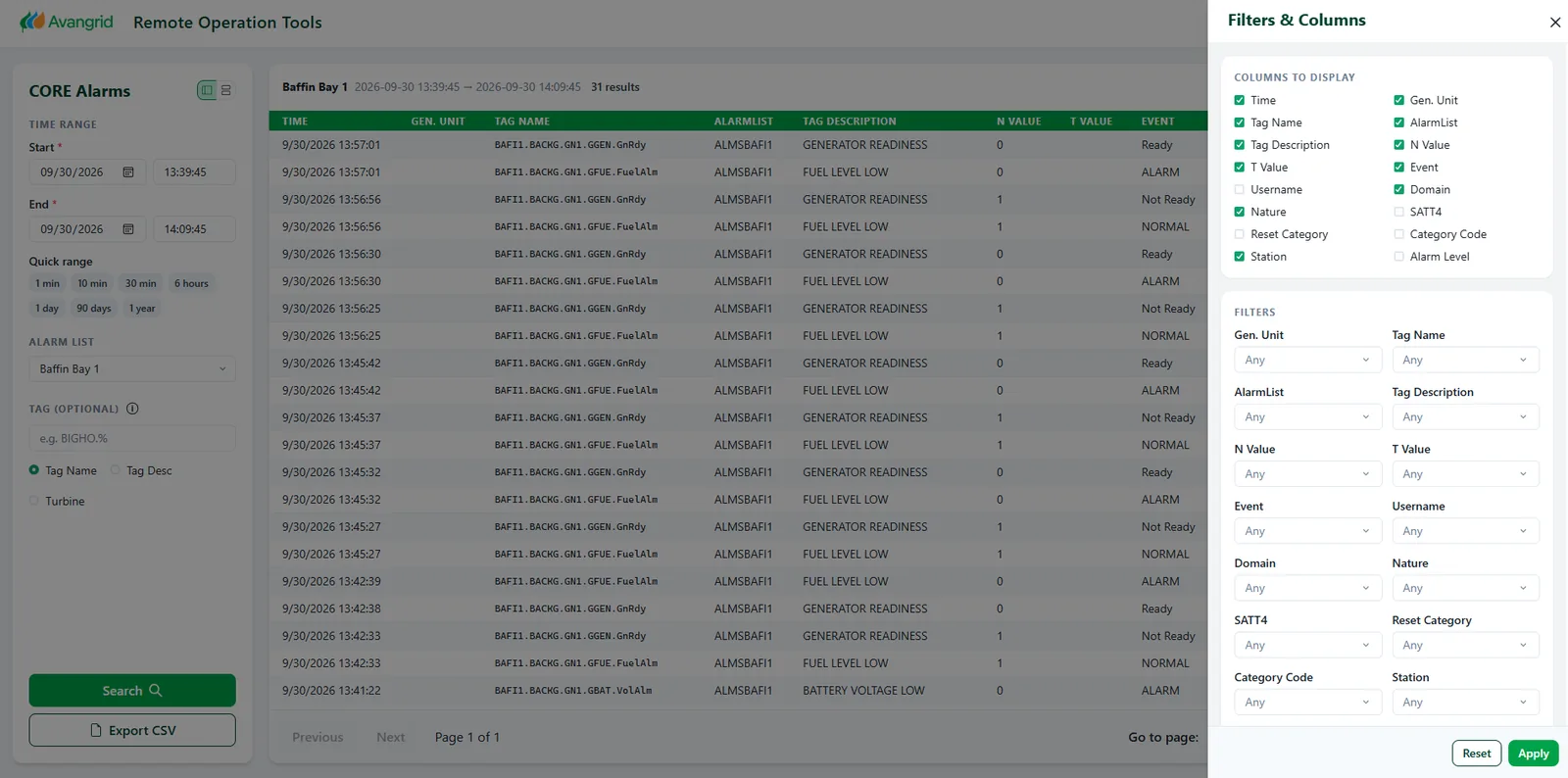Open the Tag Description filter dropdown
The image size is (1568, 778).
[x=1465, y=416]
